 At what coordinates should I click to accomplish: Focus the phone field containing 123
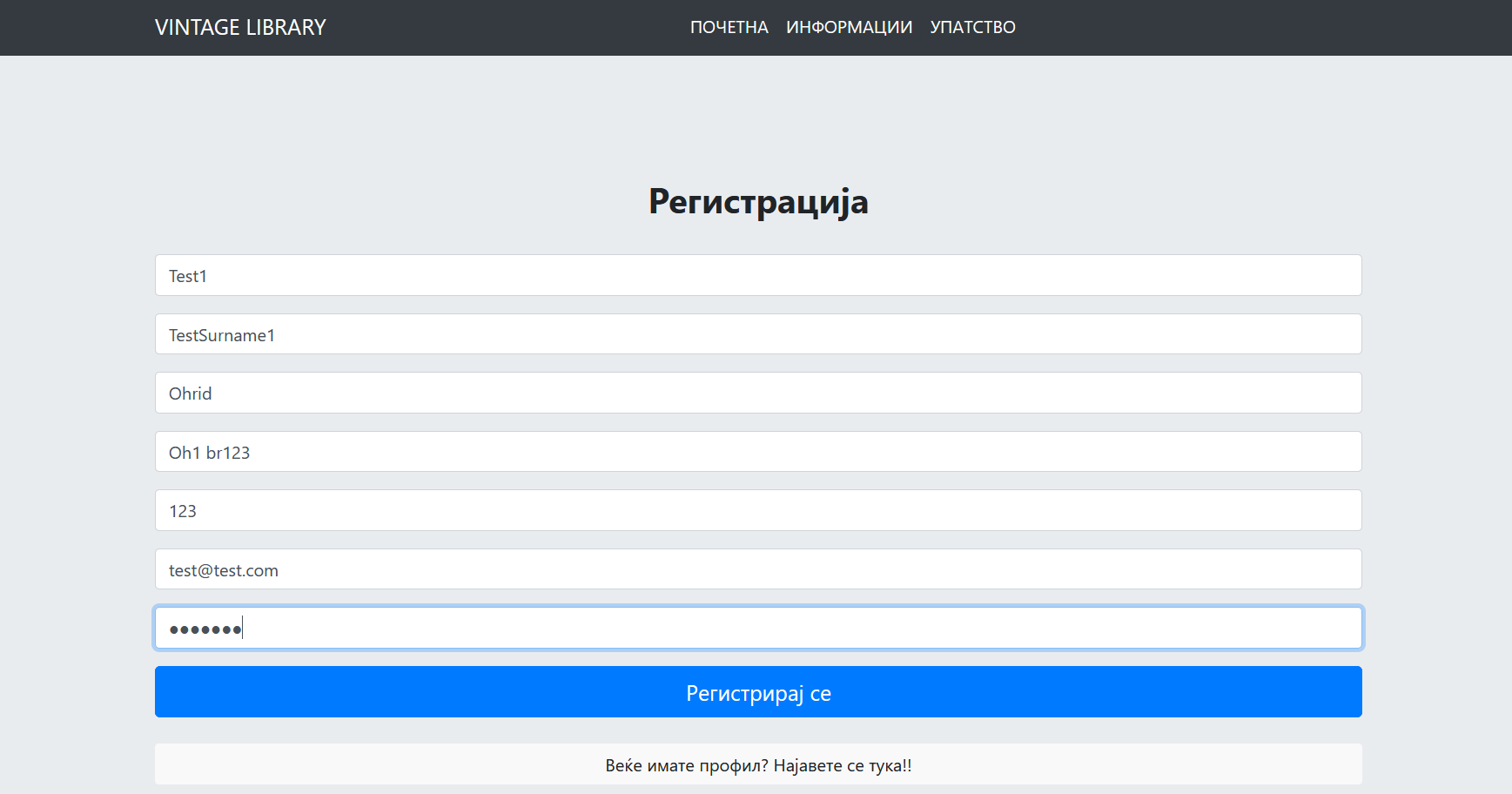click(x=757, y=510)
